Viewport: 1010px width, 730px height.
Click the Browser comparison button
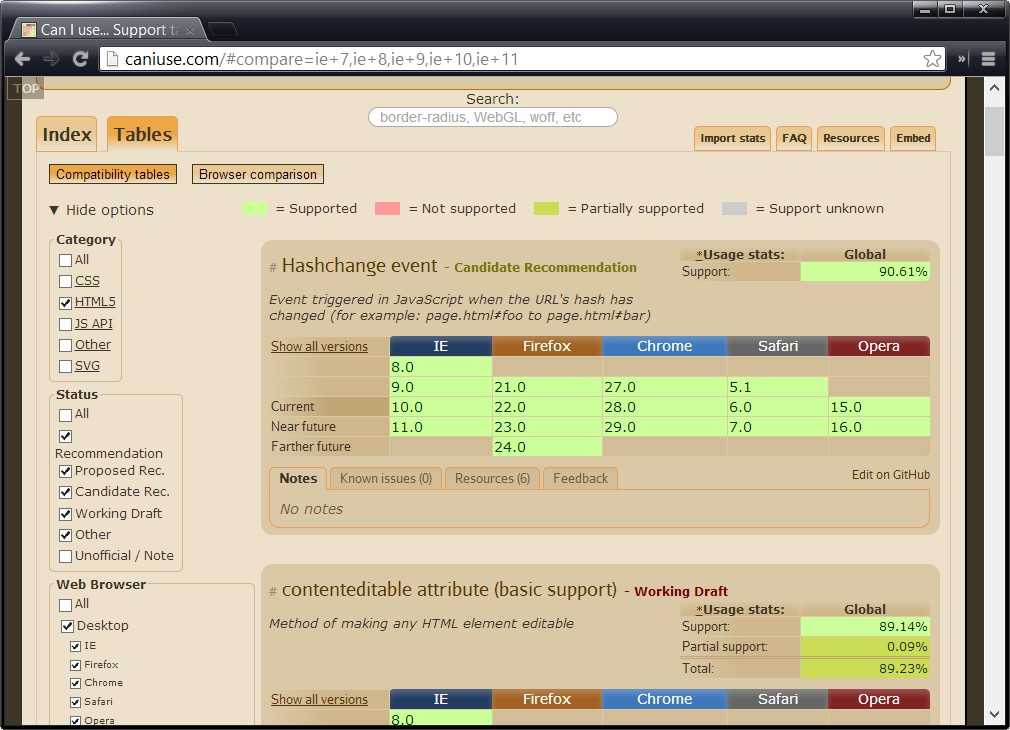(x=258, y=174)
